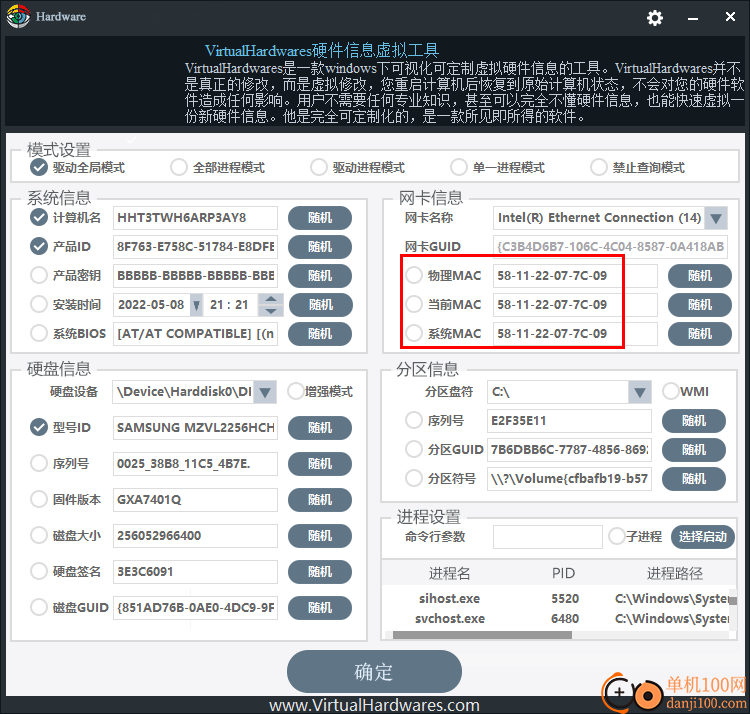Randomize the partition 序列号
The height and width of the screenshot is (714, 750).
point(694,421)
